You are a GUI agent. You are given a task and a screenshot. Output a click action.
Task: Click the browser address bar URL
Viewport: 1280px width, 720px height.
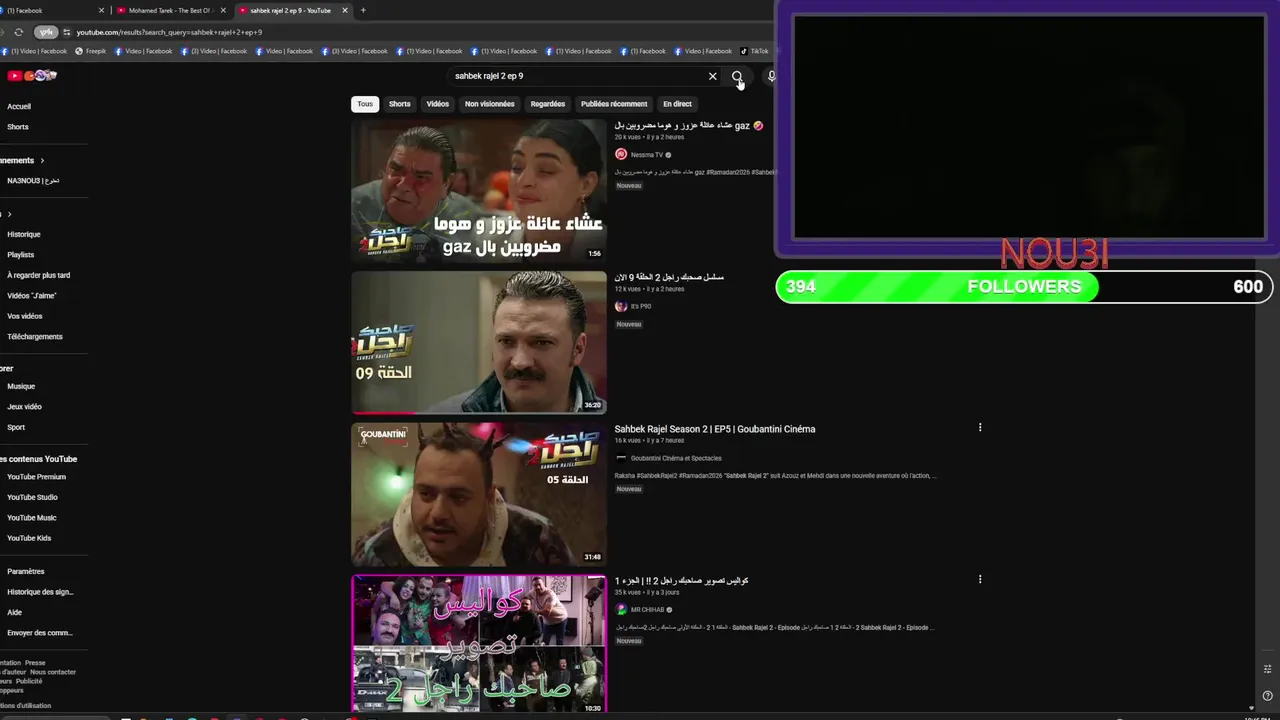click(x=169, y=32)
